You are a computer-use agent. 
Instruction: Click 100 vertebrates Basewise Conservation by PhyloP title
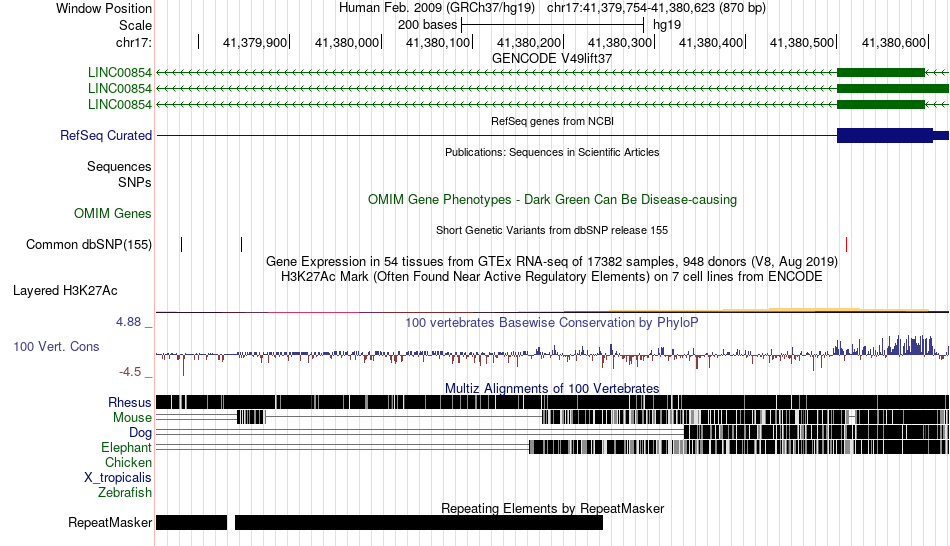(x=551, y=322)
